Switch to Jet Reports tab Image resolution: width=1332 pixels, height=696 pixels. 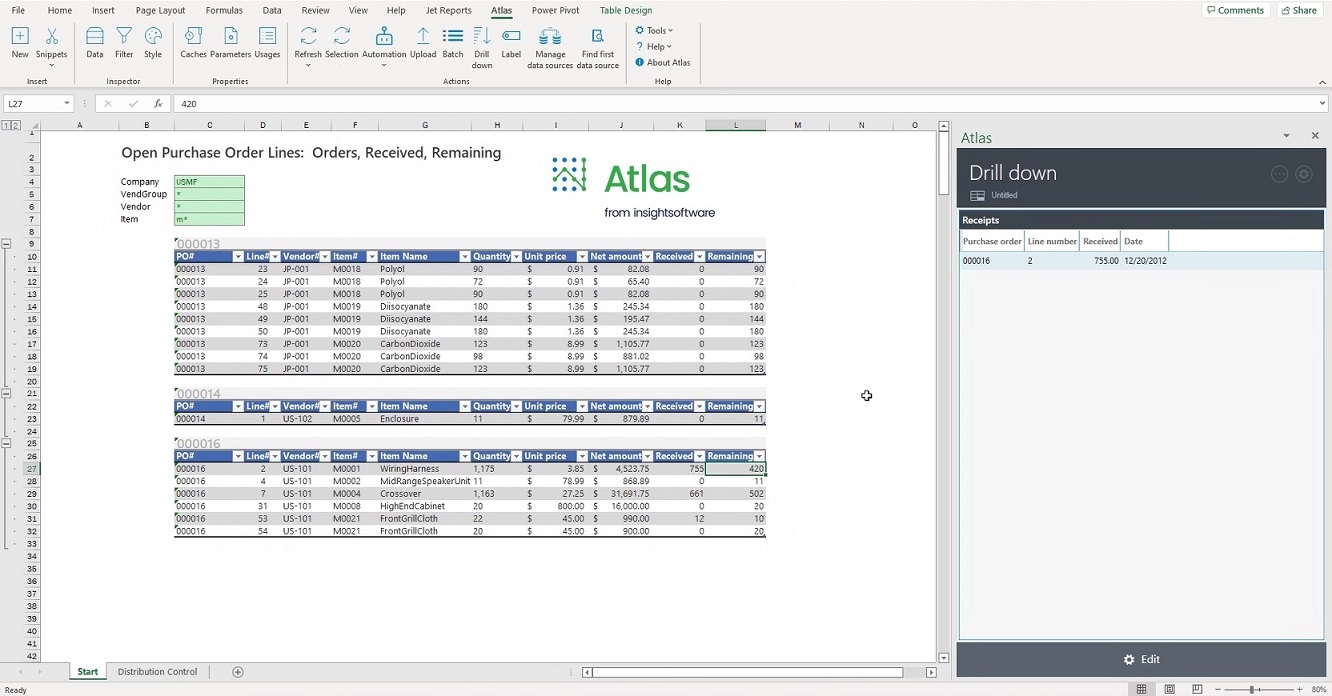tap(448, 10)
